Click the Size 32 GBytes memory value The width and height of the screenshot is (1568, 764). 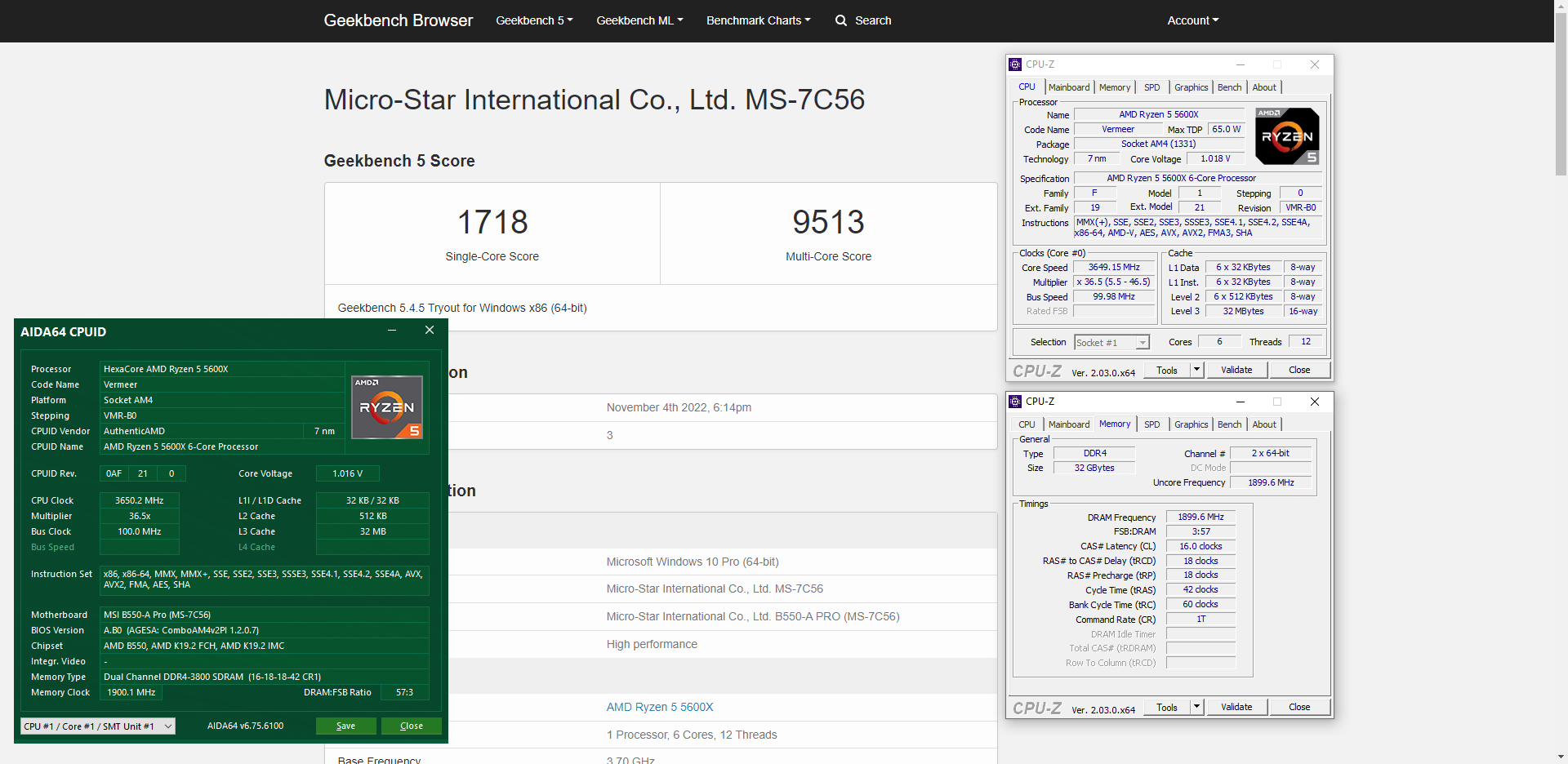[1094, 469]
